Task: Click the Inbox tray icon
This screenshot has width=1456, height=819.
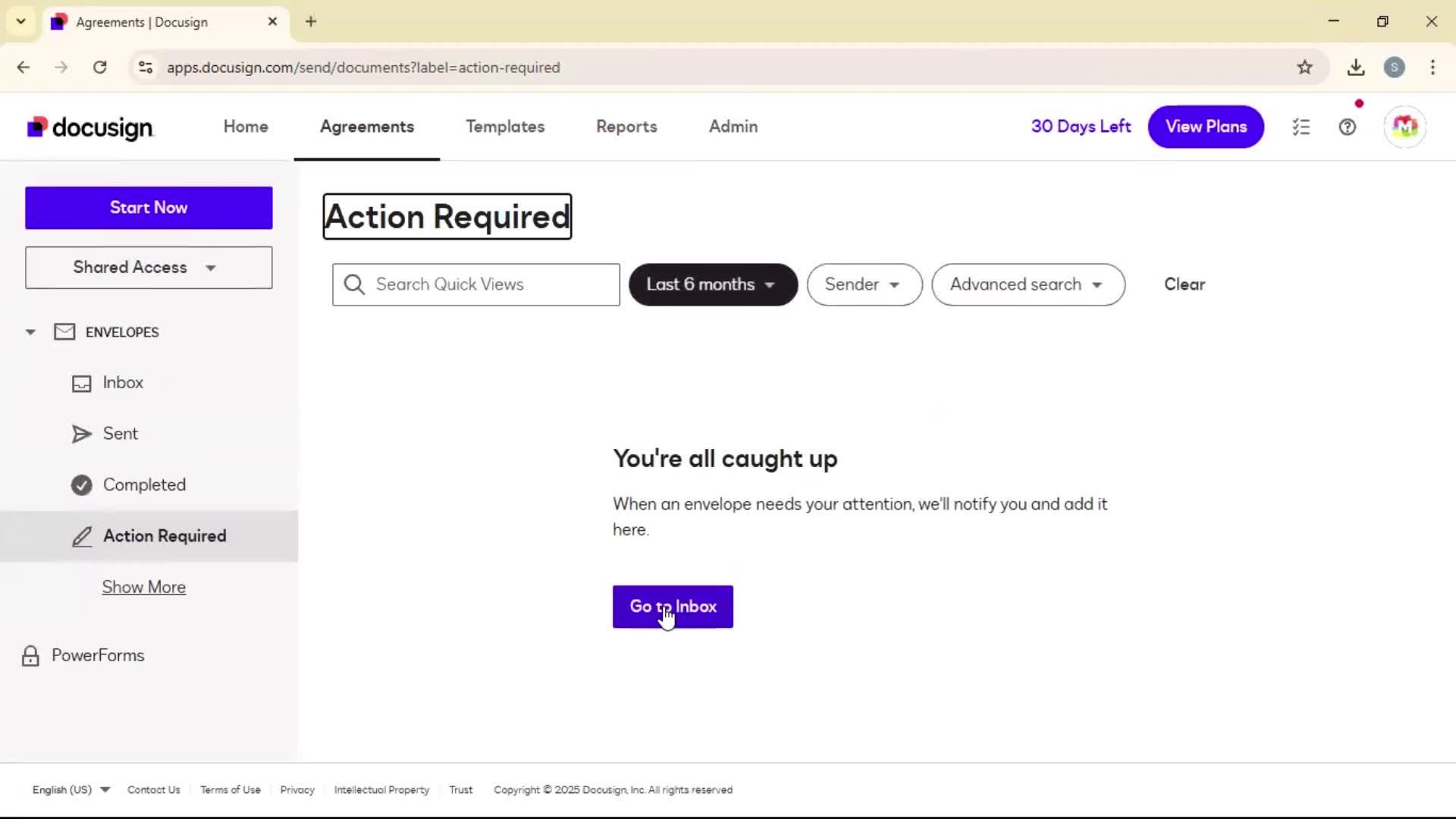Action: point(81,383)
